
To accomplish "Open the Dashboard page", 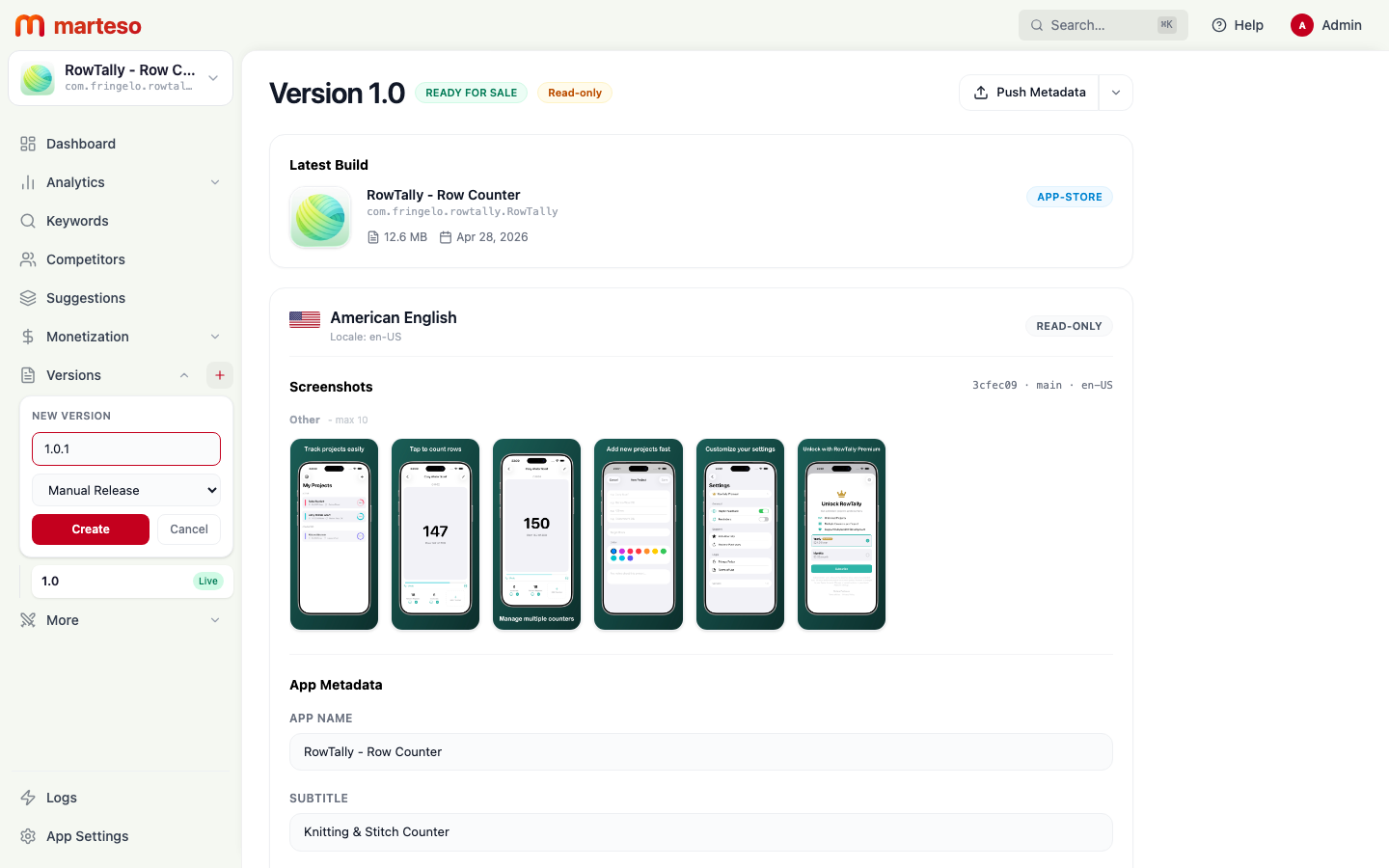I will pos(121,144).
